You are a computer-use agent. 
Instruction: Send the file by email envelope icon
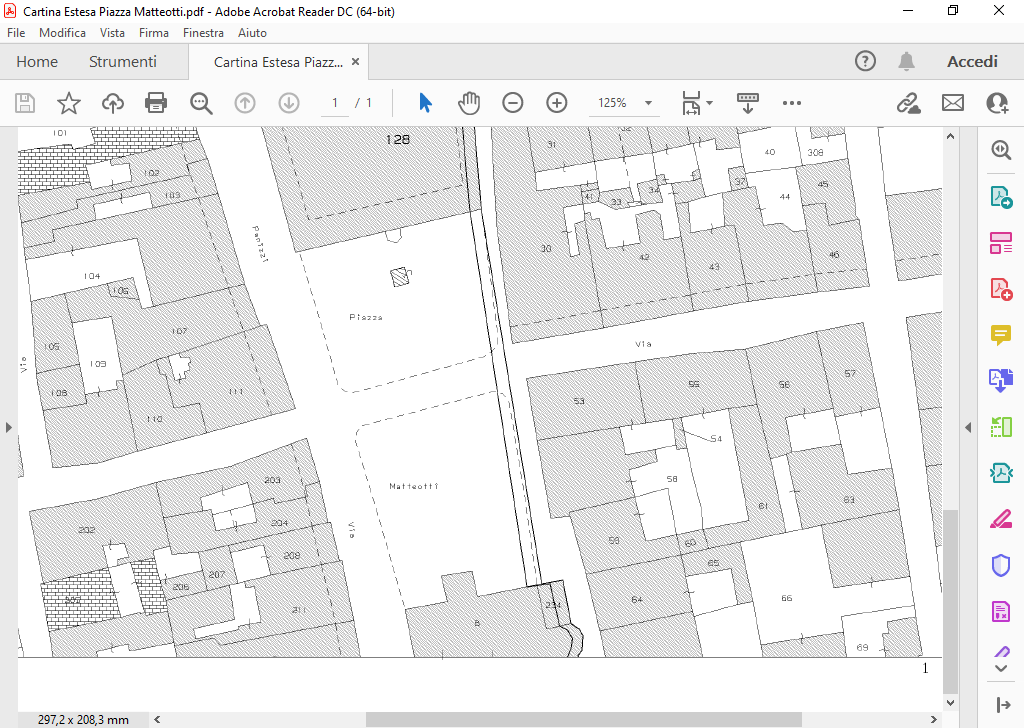click(952, 103)
